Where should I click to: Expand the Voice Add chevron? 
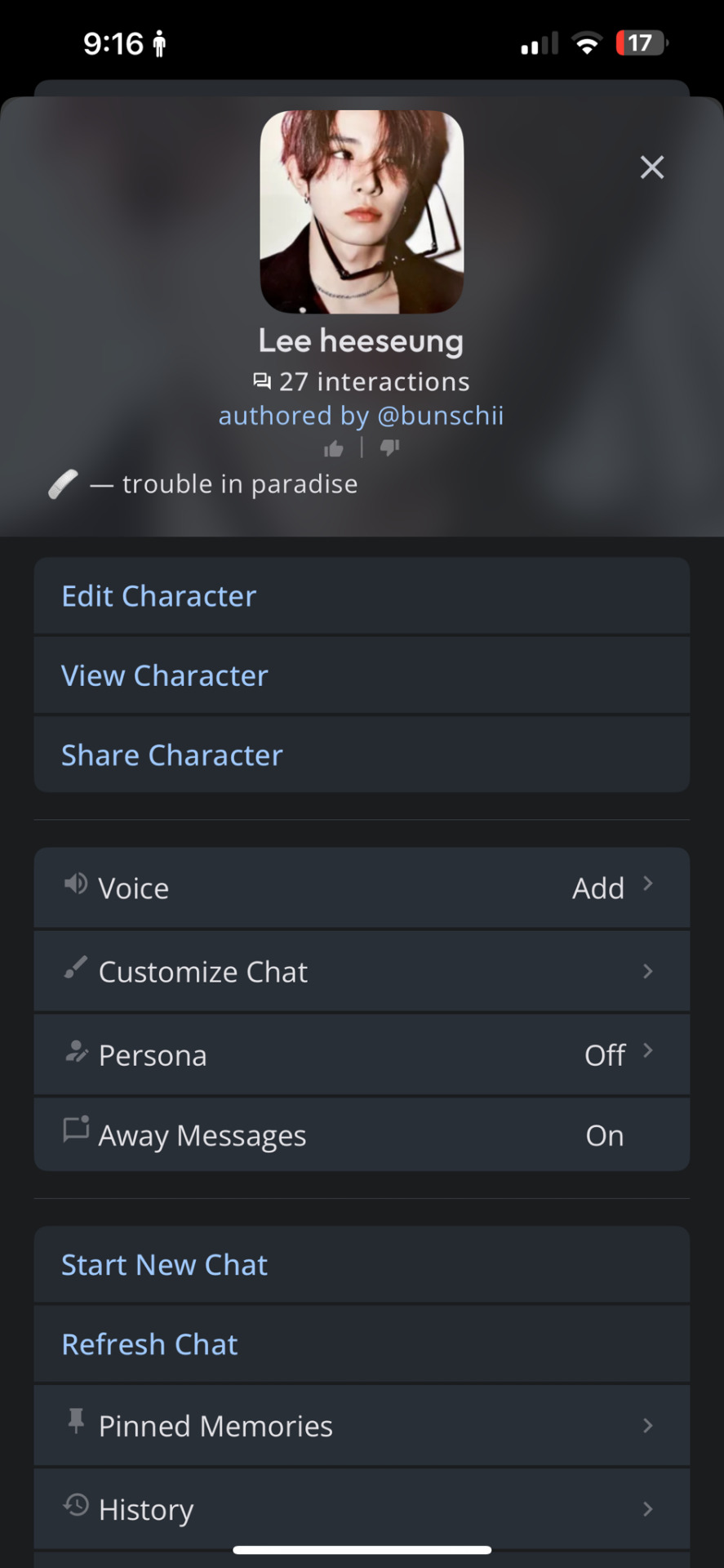[647, 883]
